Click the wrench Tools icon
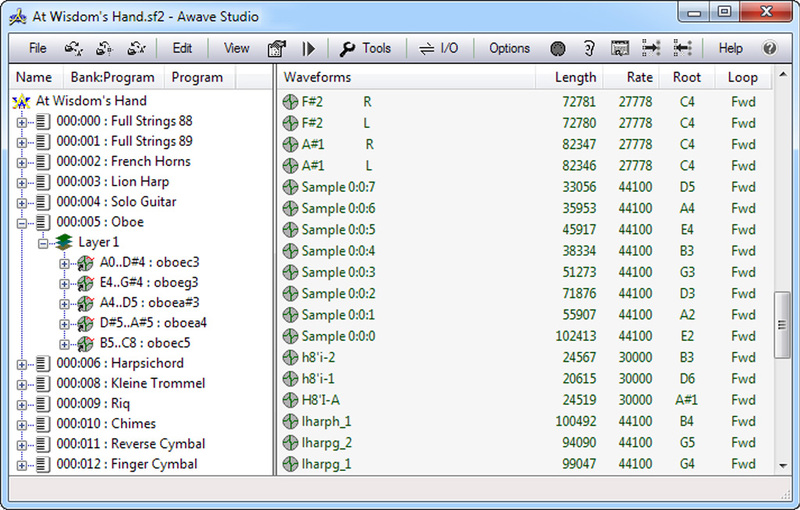This screenshot has width=800, height=510. point(347,48)
